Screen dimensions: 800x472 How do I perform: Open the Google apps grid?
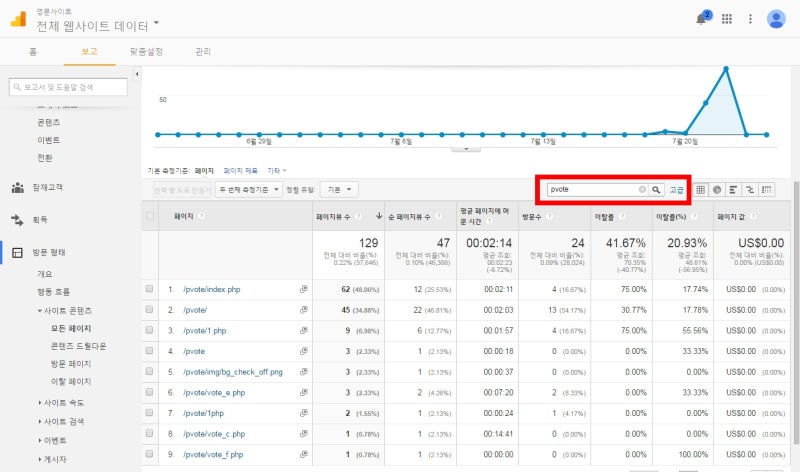(727, 19)
